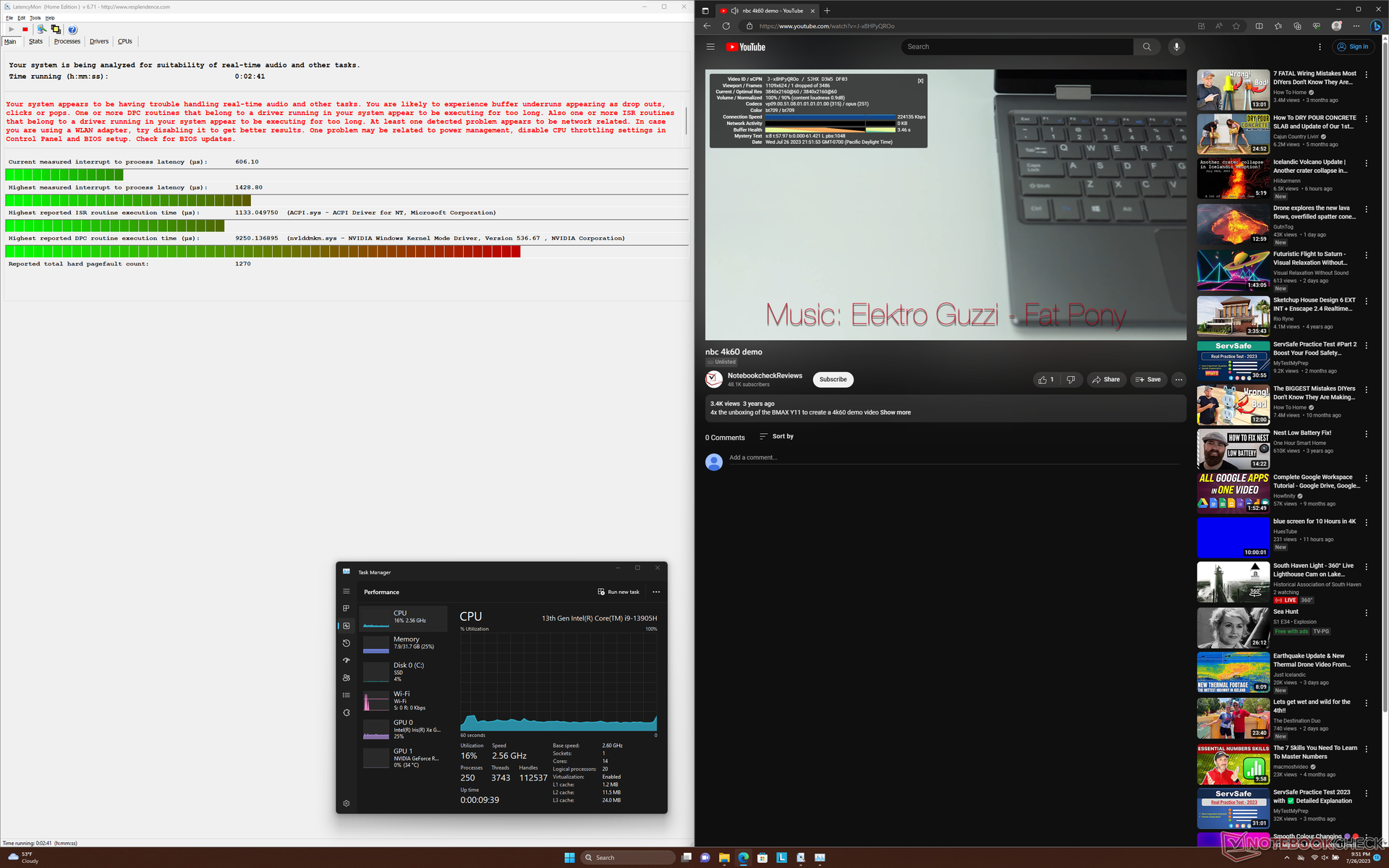1389x868 pixels.
Task: Click the browser address bar URL
Action: 825,26
